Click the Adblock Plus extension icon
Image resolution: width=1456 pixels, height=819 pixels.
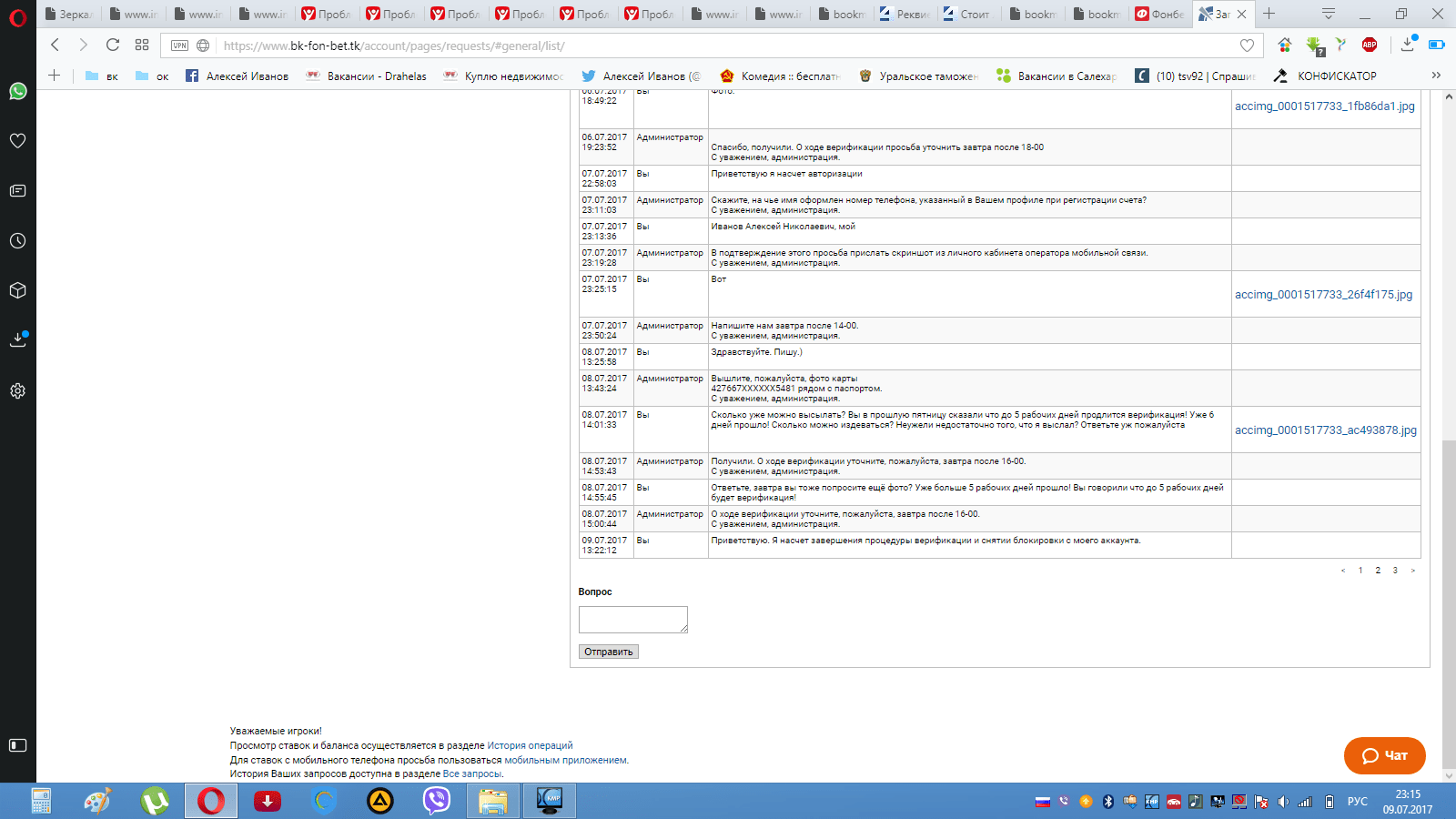click(x=1370, y=45)
